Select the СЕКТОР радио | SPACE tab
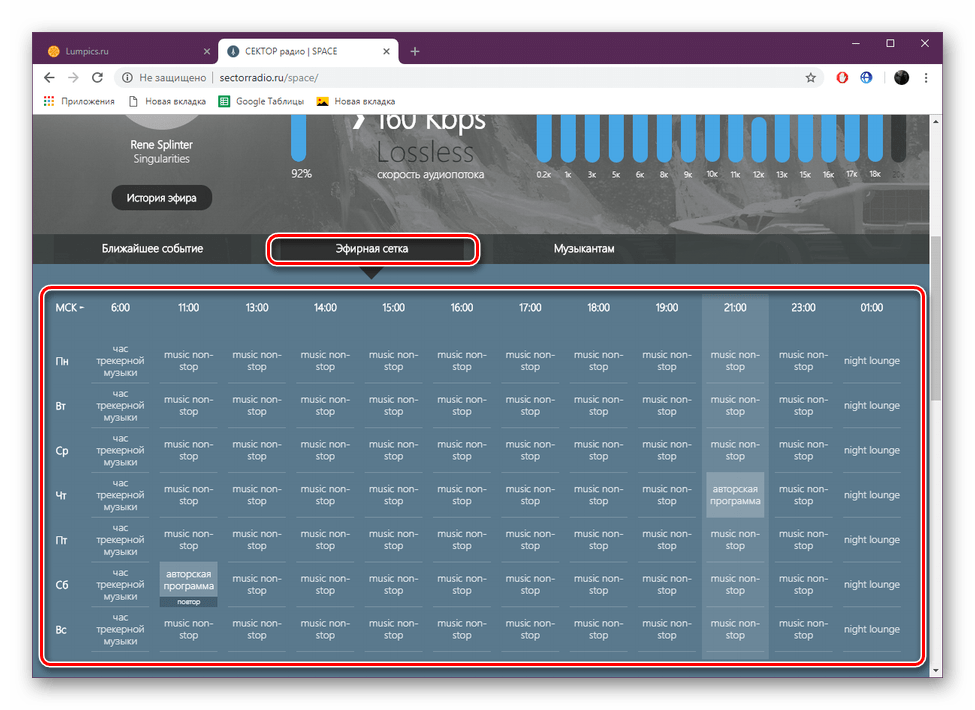The width and height of the screenshot is (975, 710). [308, 52]
